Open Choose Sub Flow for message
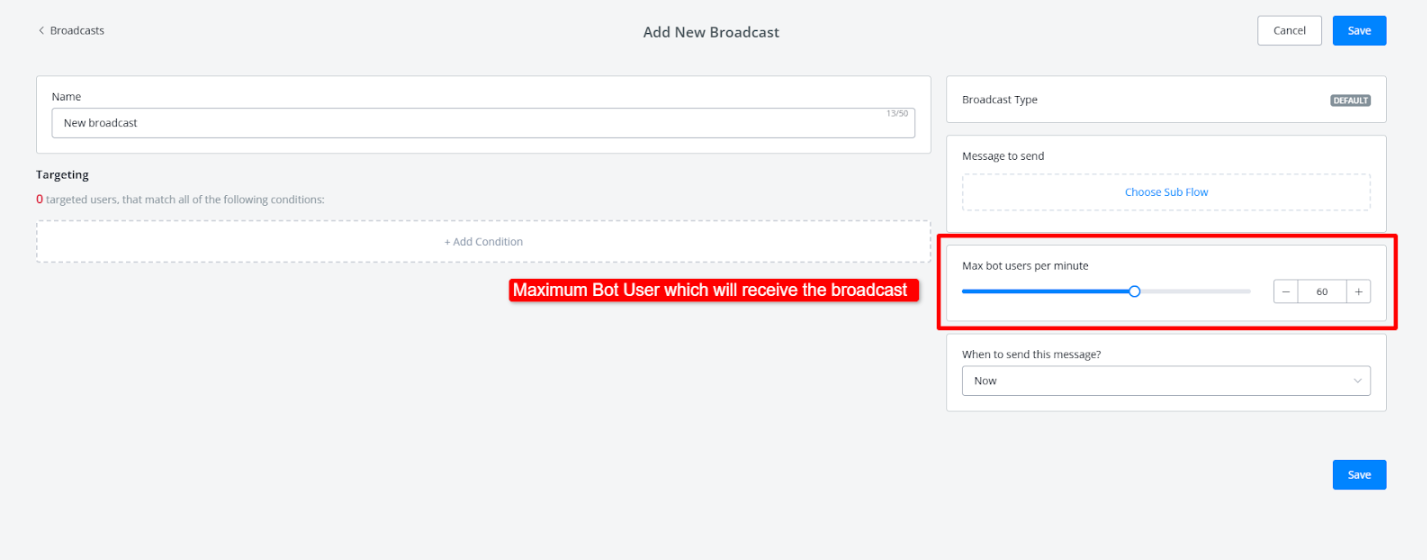This screenshot has height=560, width=1427. click(1165, 192)
